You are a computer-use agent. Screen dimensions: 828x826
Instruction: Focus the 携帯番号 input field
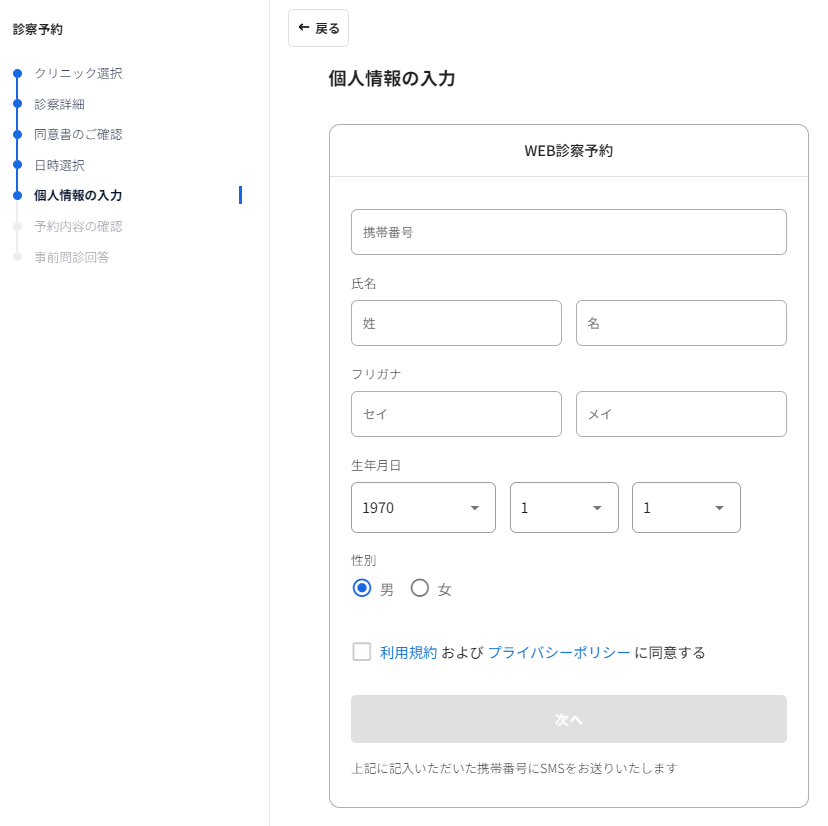point(569,232)
